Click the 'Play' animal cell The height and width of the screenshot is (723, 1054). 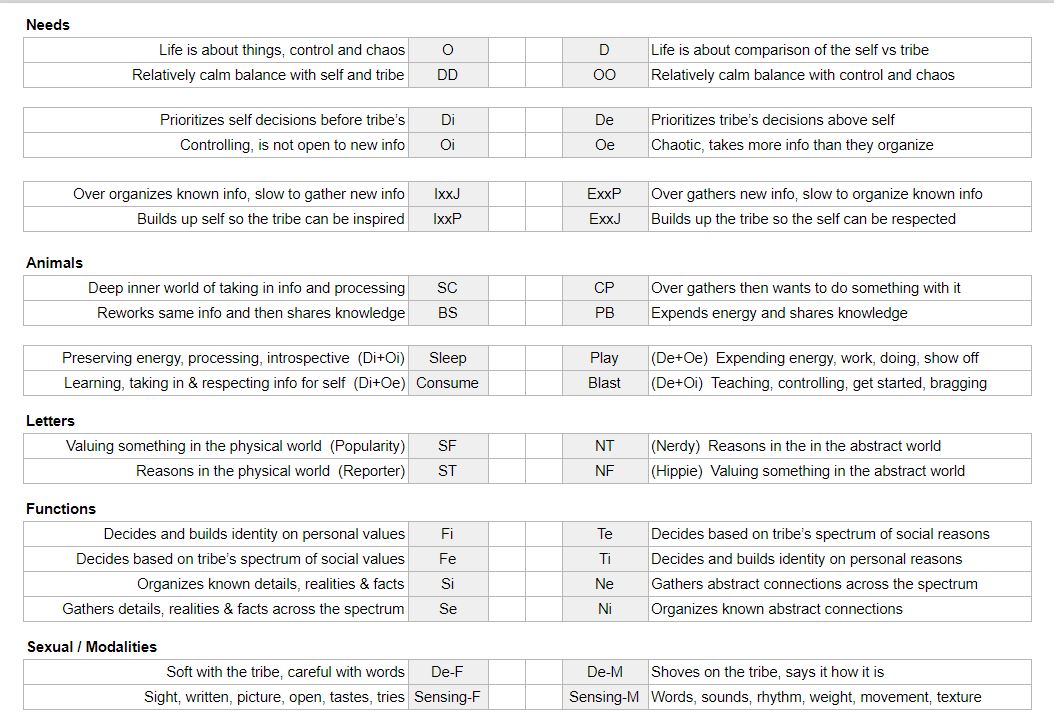[x=604, y=358]
